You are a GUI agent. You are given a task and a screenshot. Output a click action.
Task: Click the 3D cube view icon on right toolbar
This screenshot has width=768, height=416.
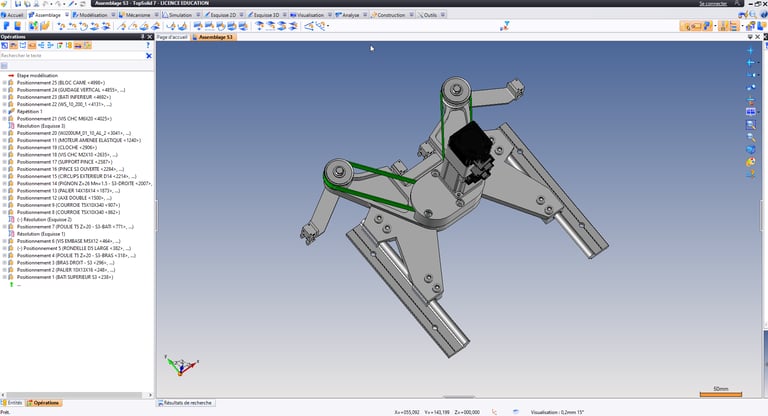(x=750, y=149)
